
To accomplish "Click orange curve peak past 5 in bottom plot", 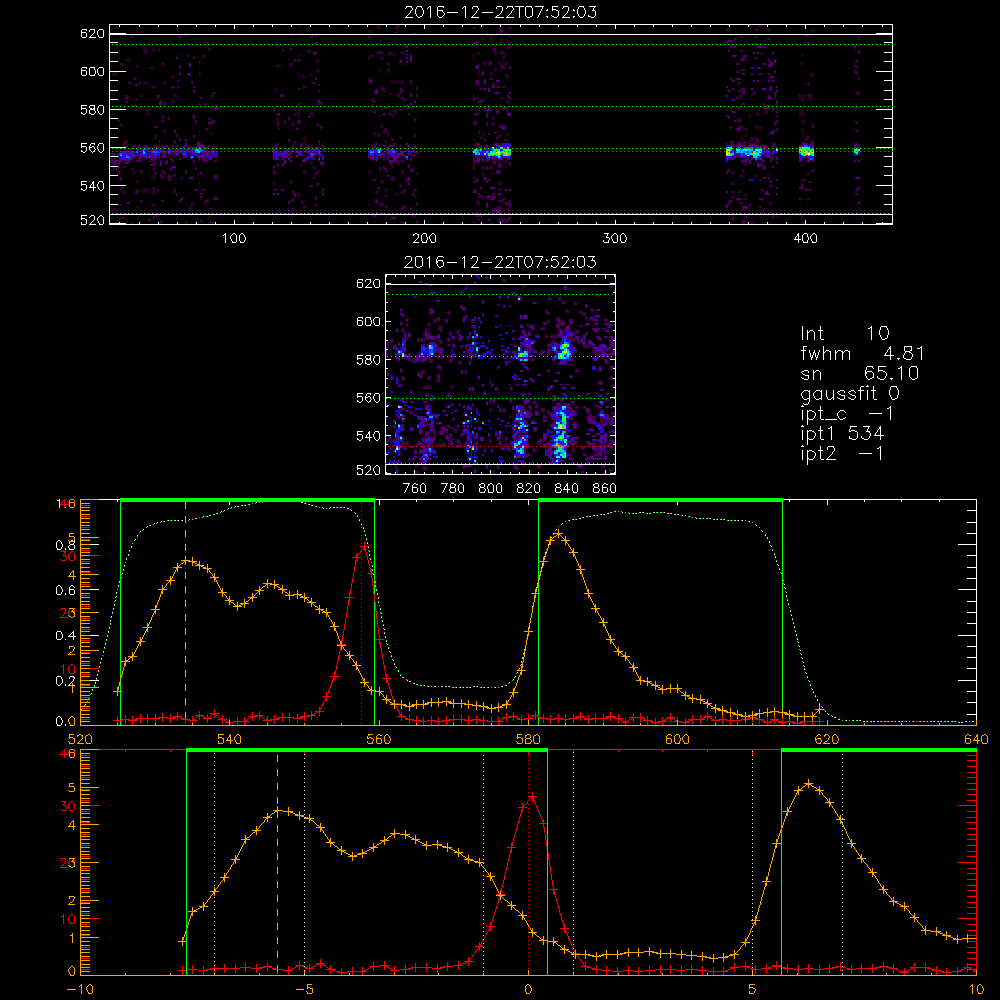I will click(x=809, y=783).
